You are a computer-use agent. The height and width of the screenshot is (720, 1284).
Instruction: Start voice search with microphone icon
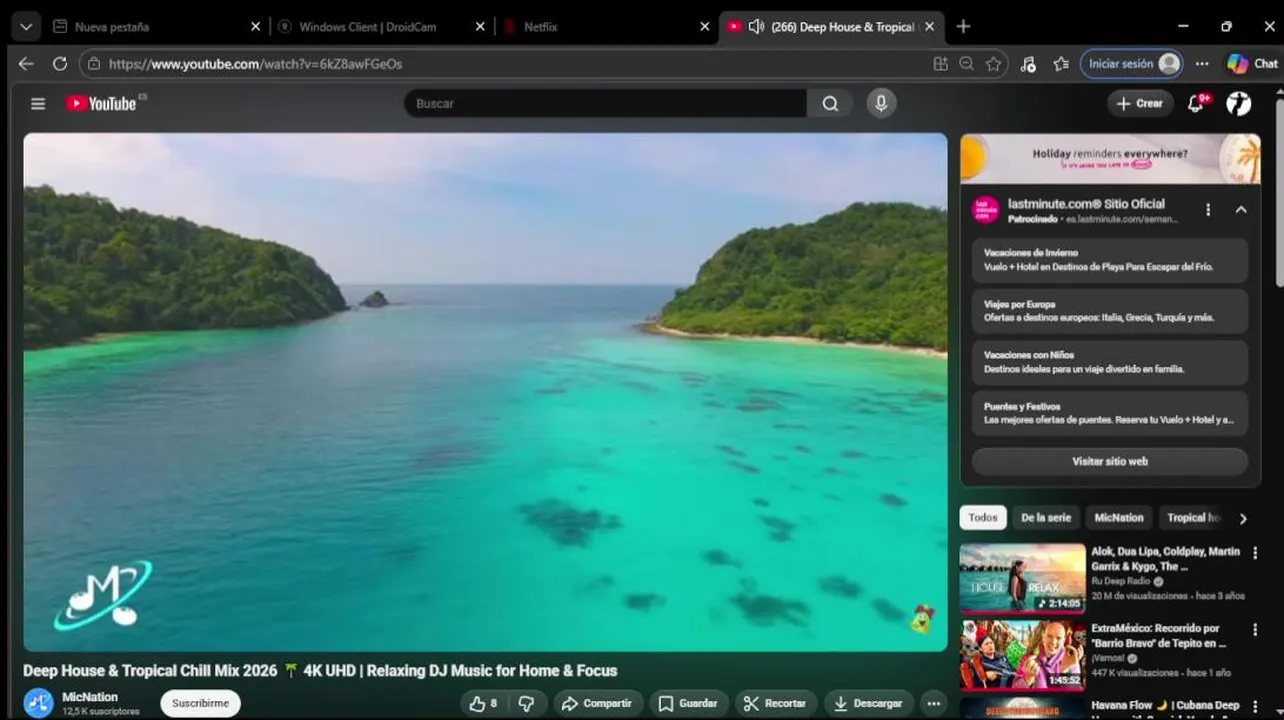[x=881, y=103]
